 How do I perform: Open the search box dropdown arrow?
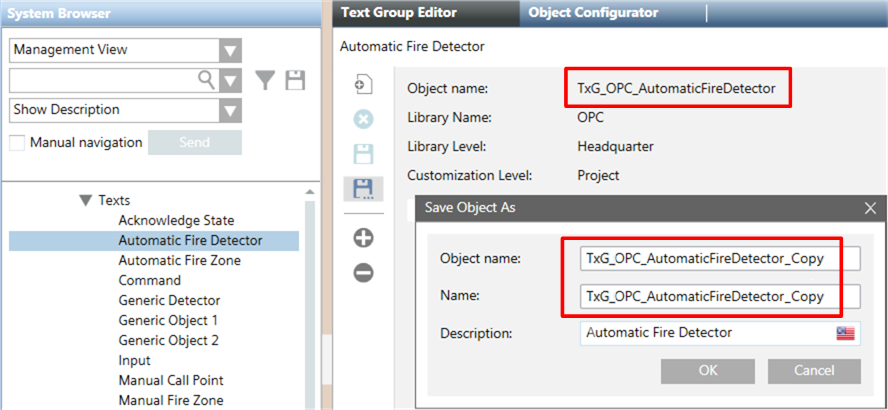[231, 80]
